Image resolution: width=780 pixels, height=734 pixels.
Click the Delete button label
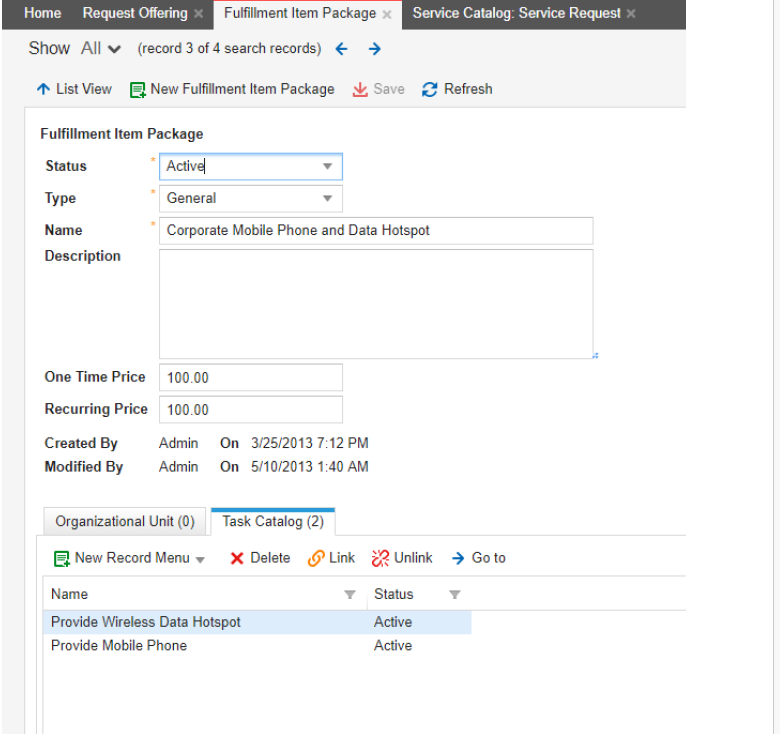click(270, 558)
